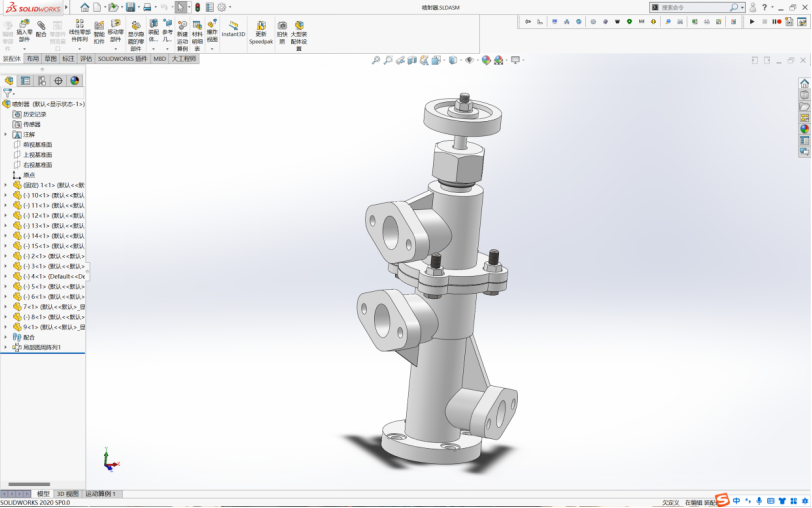Open the Appearances color sphere in right task pane
The width and height of the screenshot is (812, 508).
point(805,128)
